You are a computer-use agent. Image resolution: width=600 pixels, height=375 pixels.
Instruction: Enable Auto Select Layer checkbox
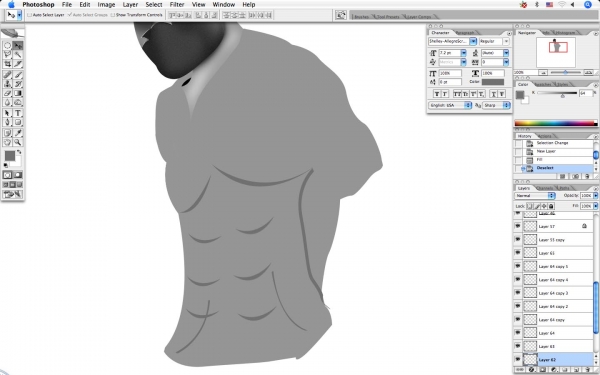pyautogui.click(x=29, y=15)
